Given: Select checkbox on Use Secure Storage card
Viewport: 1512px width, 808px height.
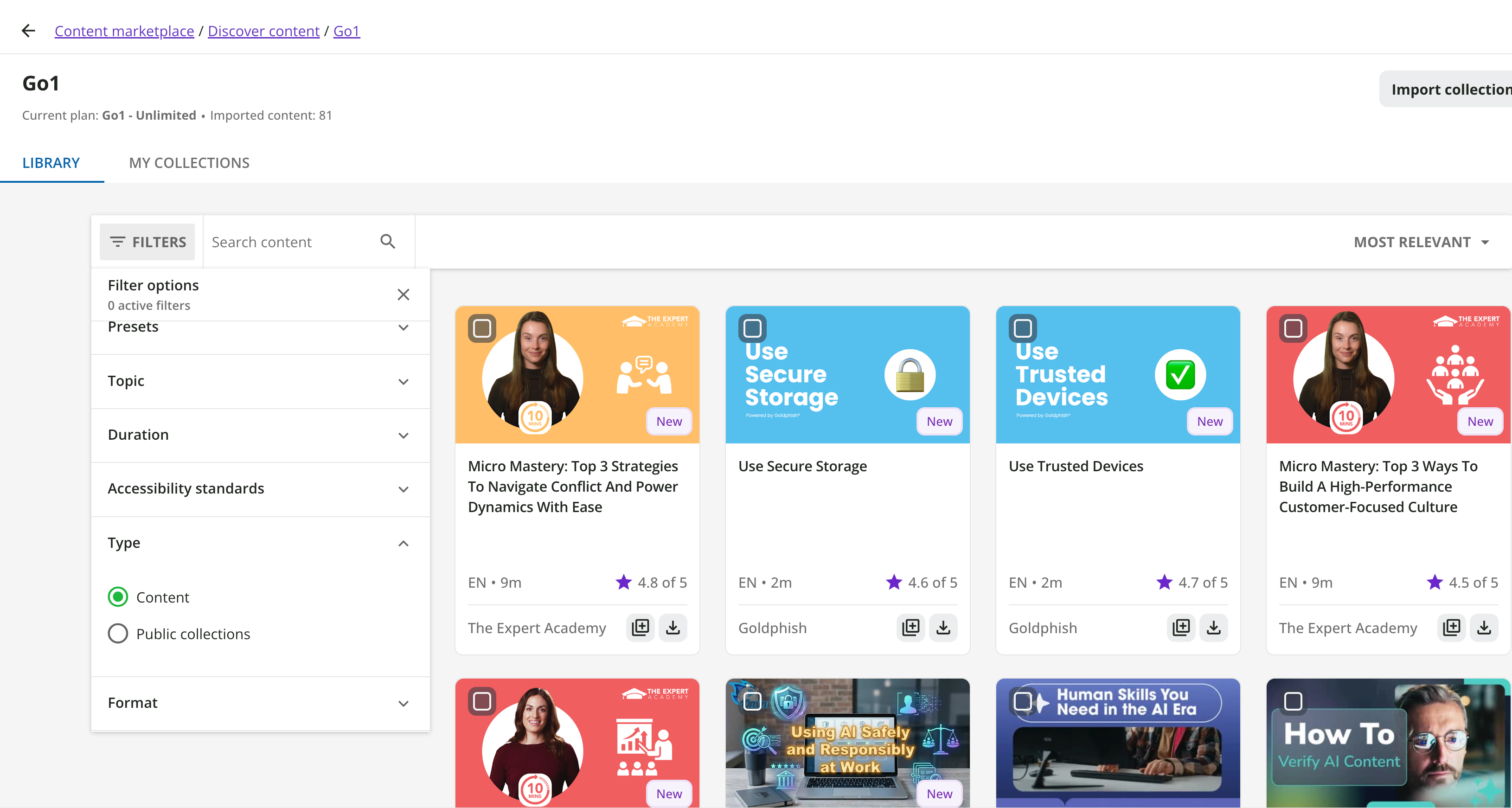Looking at the screenshot, I should (x=752, y=328).
